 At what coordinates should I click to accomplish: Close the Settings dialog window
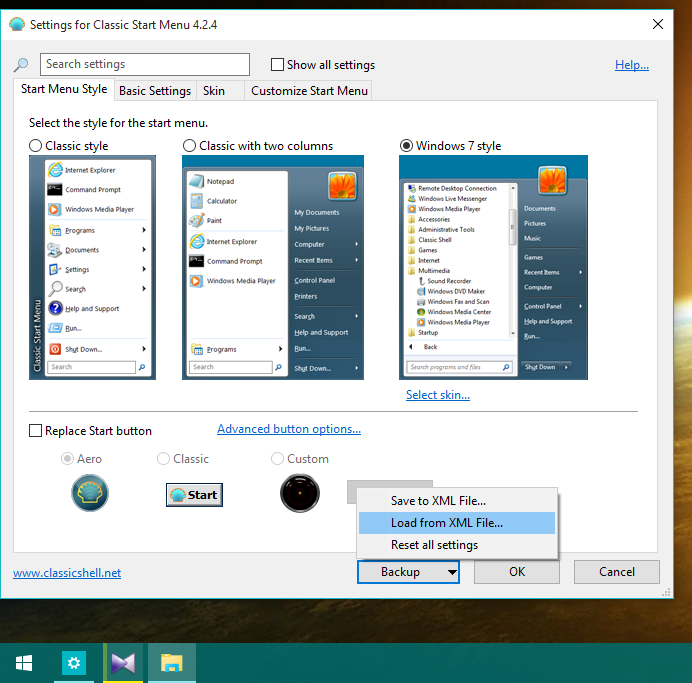[x=658, y=24]
